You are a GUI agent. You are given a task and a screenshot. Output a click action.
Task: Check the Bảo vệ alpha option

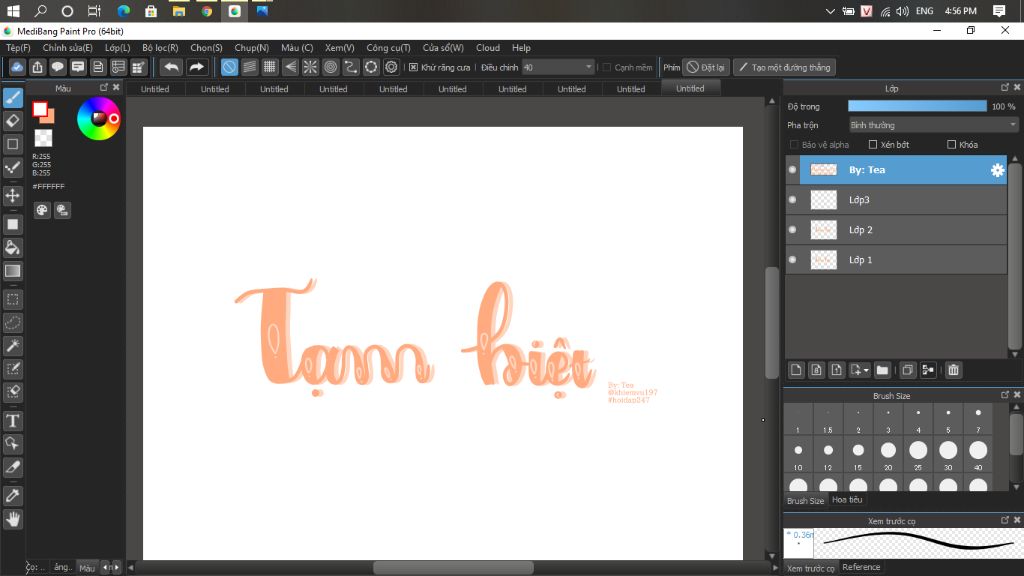tap(794, 144)
